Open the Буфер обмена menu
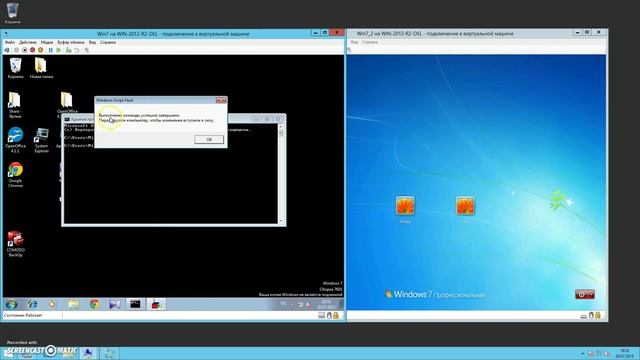This screenshot has height=360, width=640. 71,42
